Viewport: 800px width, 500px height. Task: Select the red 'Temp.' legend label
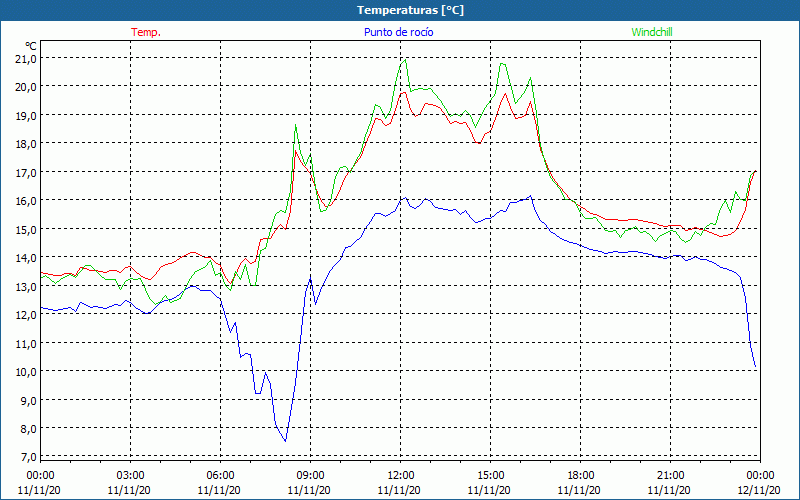point(146,32)
